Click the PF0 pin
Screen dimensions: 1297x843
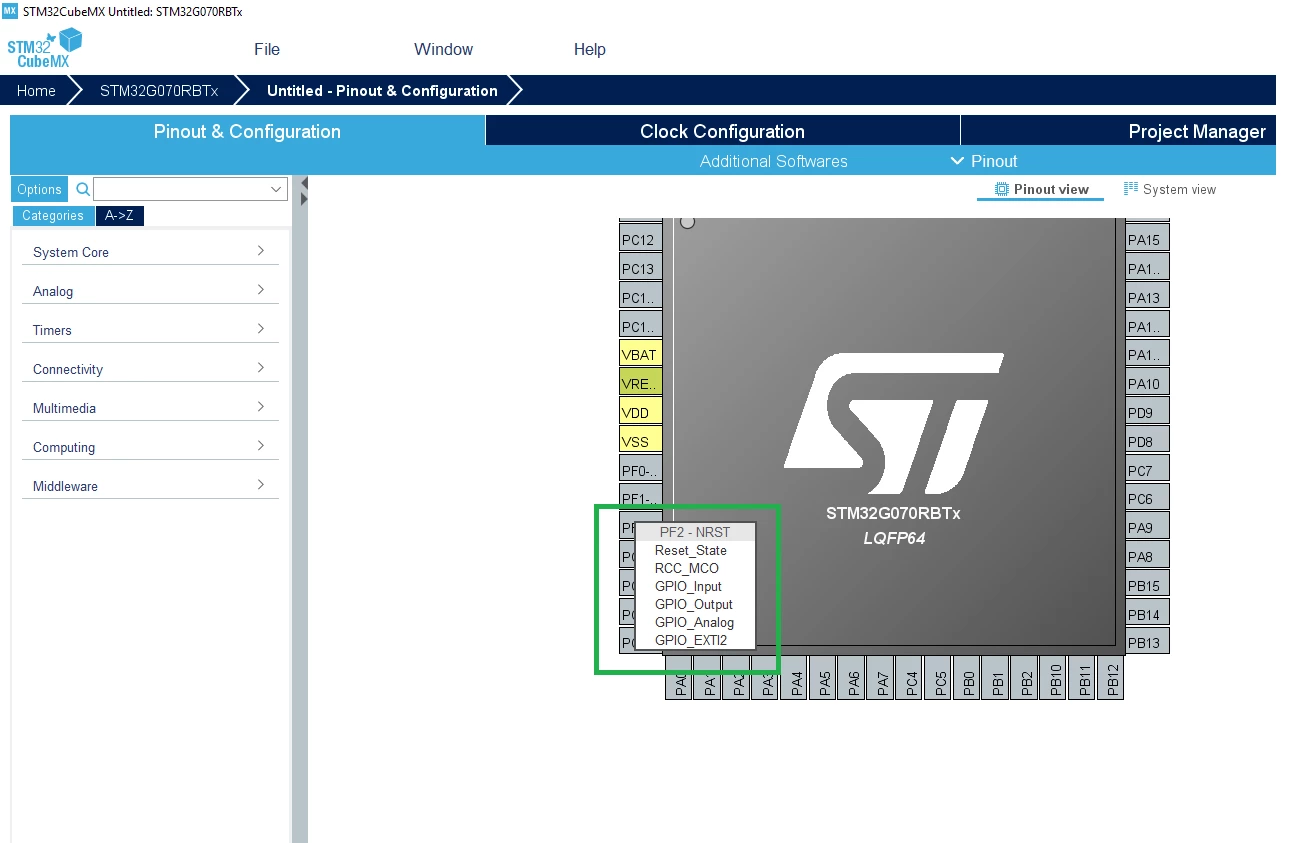point(641,470)
